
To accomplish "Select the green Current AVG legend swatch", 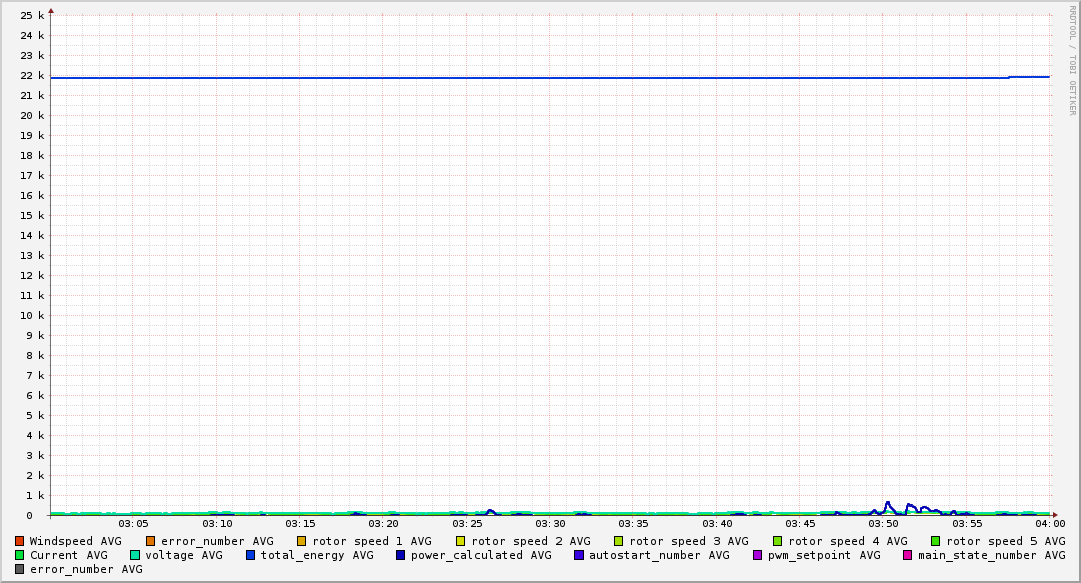I will (20, 555).
